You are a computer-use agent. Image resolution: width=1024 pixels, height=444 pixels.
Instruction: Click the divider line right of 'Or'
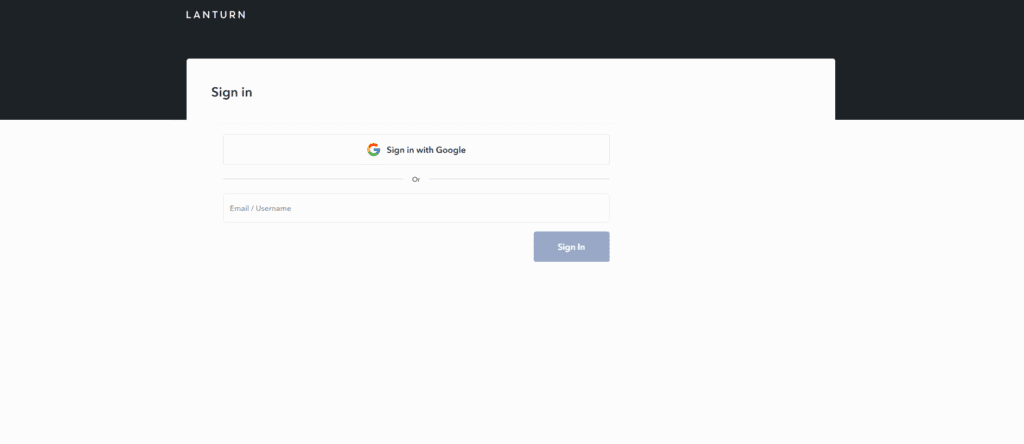(519, 179)
